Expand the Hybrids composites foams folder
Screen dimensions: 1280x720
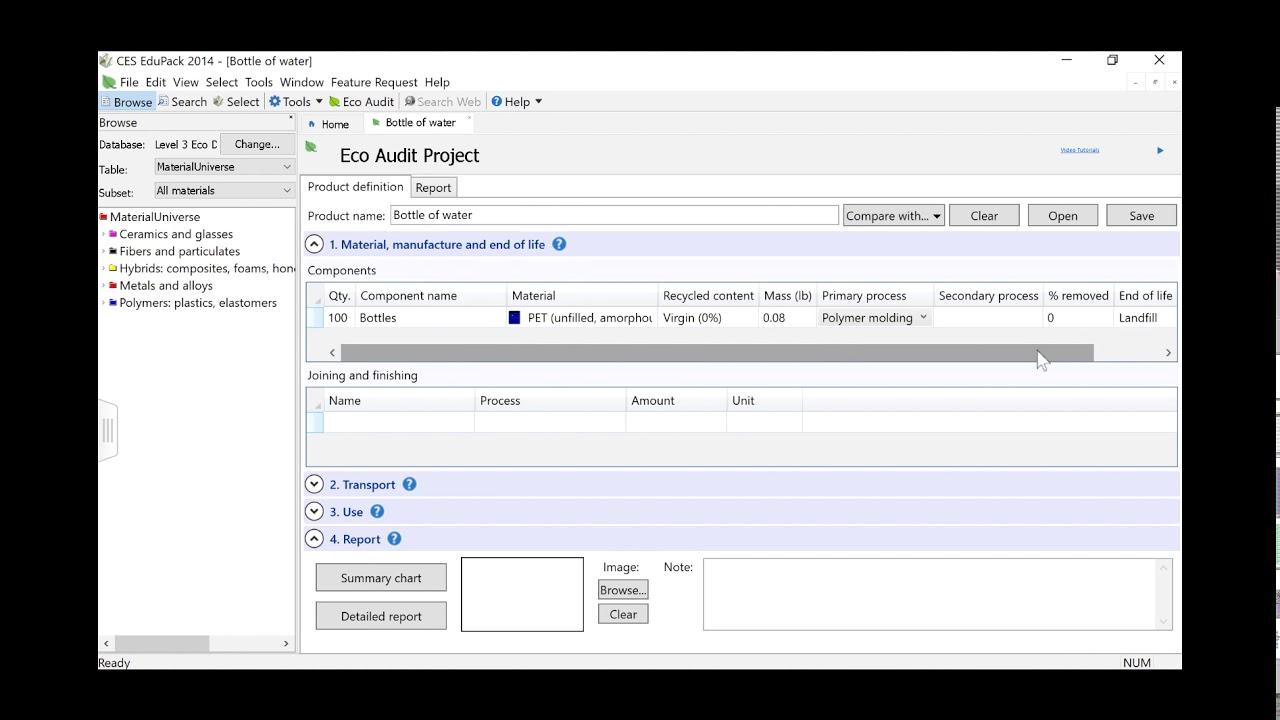pos(103,268)
